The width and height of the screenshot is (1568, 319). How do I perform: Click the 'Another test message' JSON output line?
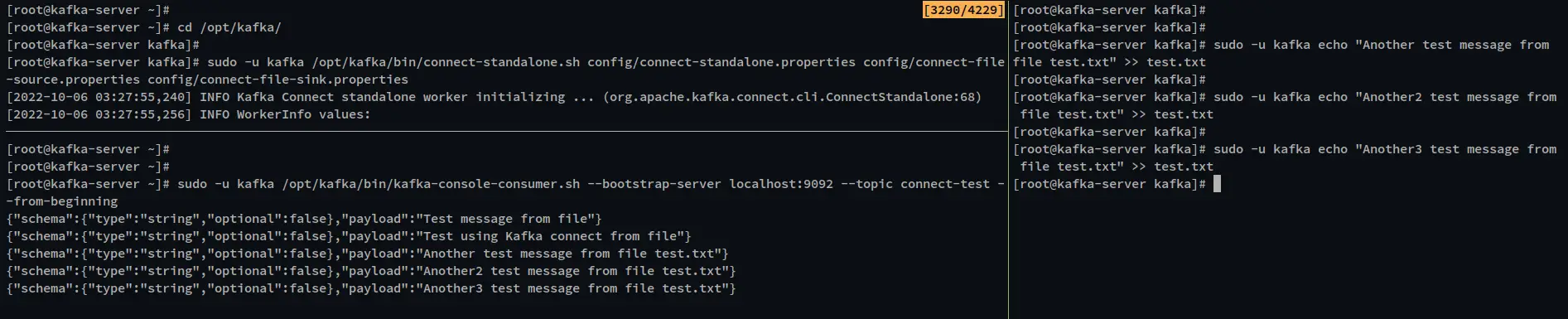point(367,254)
